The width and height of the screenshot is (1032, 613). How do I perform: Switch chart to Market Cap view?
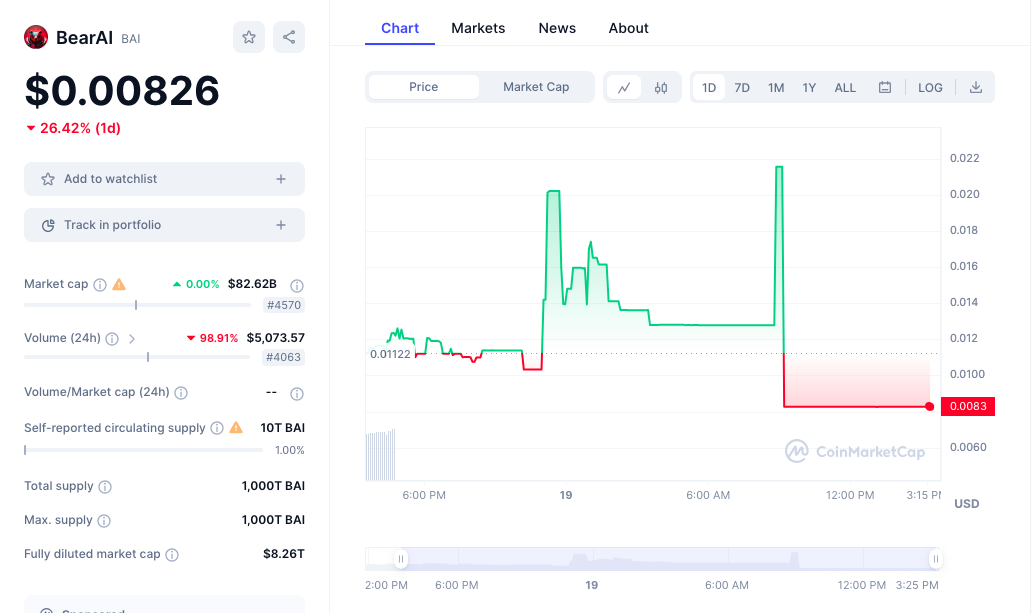pyautogui.click(x=535, y=87)
